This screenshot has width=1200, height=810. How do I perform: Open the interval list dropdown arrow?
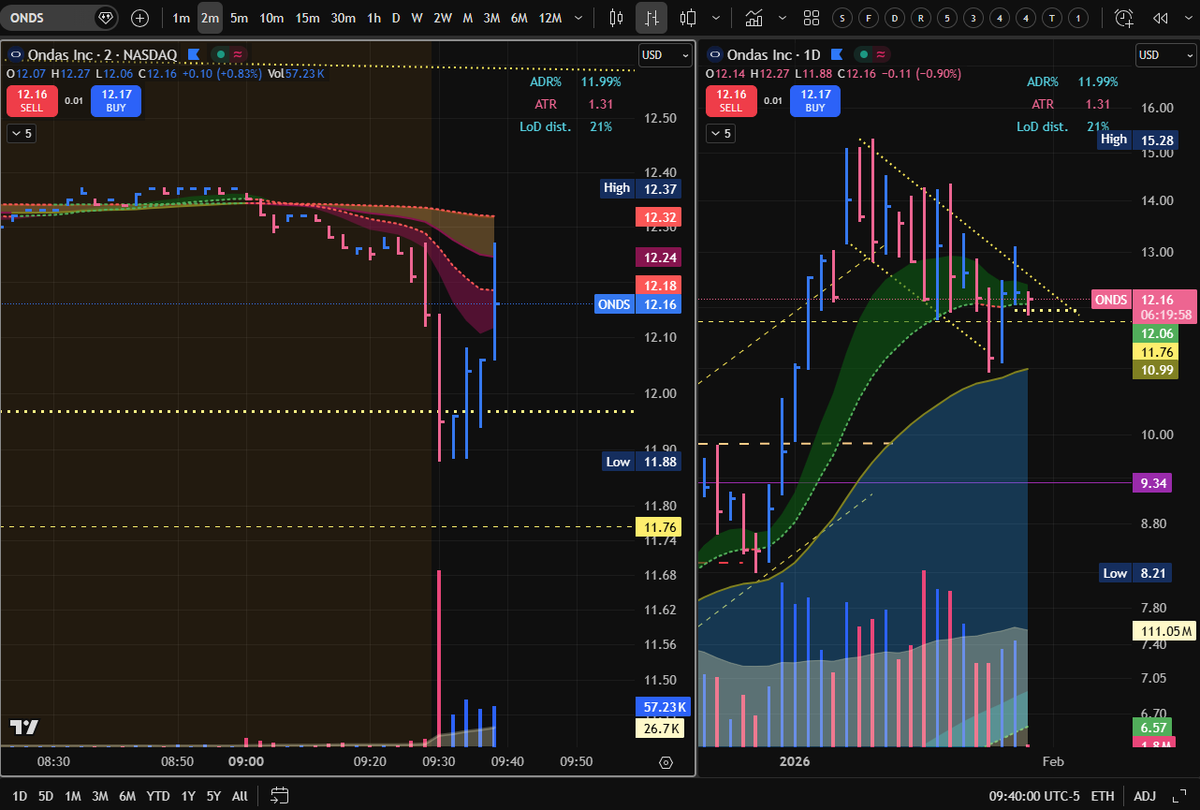click(580, 18)
